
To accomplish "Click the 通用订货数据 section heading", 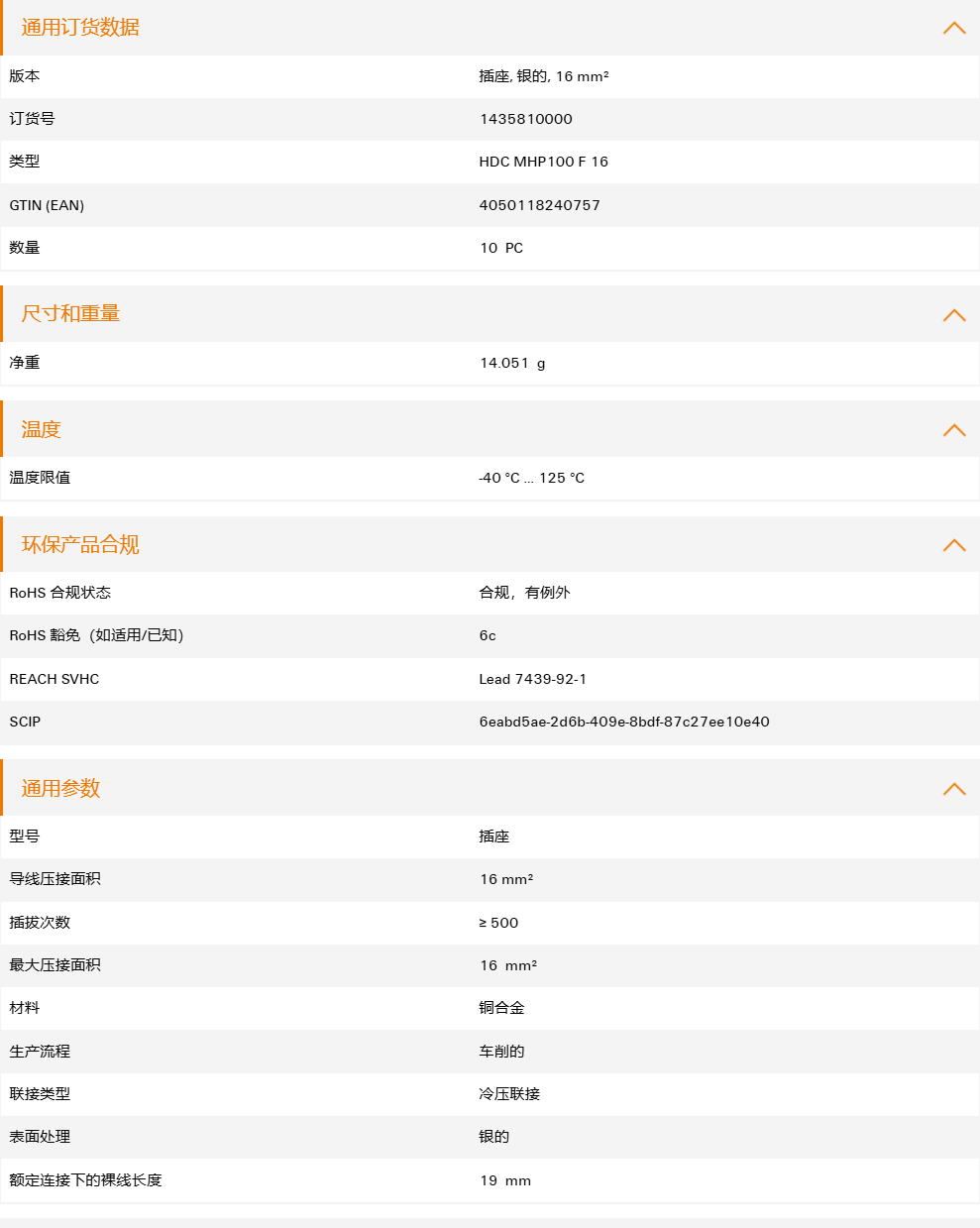I will click(x=80, y=28).
